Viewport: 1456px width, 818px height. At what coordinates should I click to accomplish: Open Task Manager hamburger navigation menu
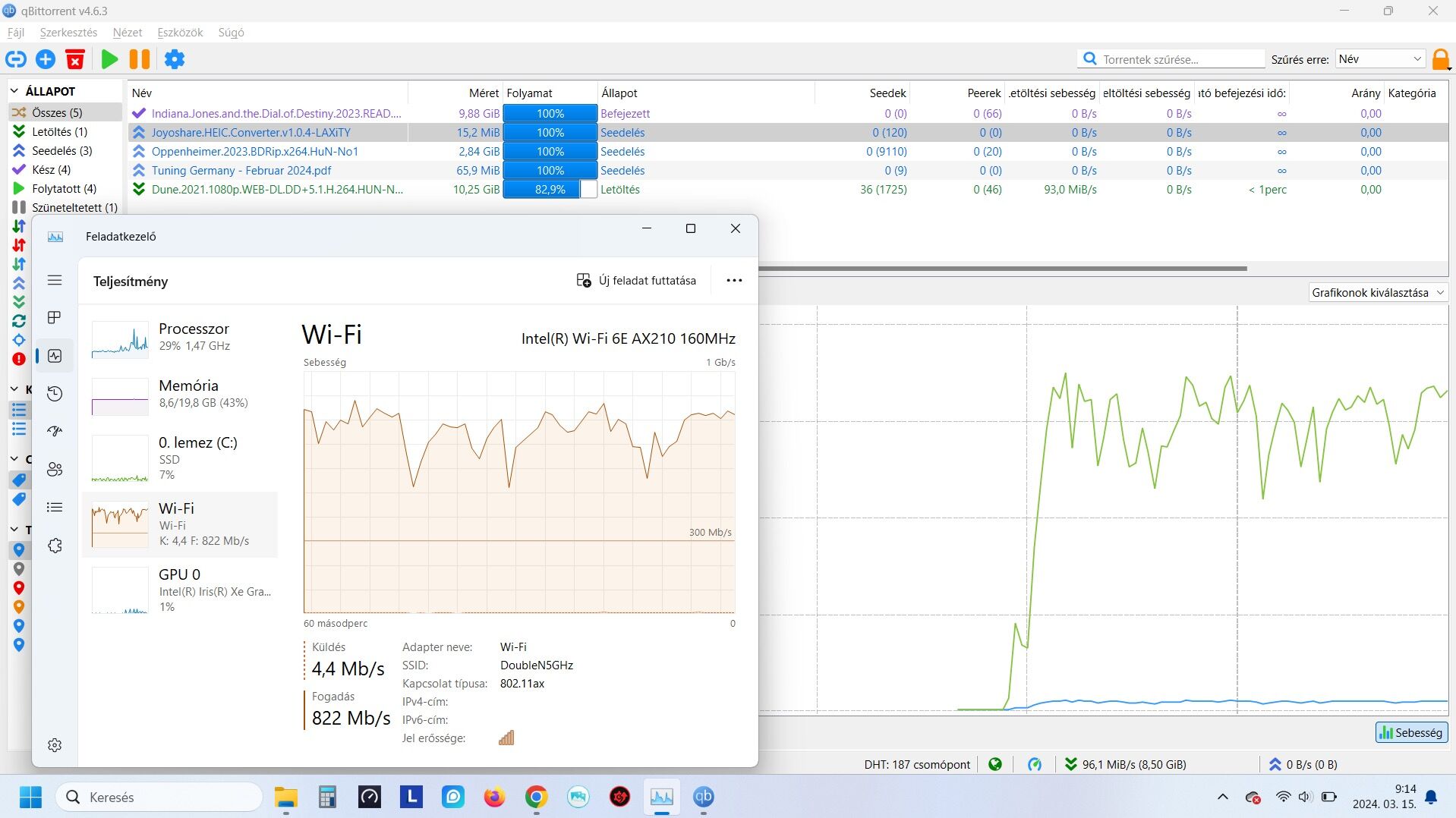pyautogui.click(x=55, y=280)
